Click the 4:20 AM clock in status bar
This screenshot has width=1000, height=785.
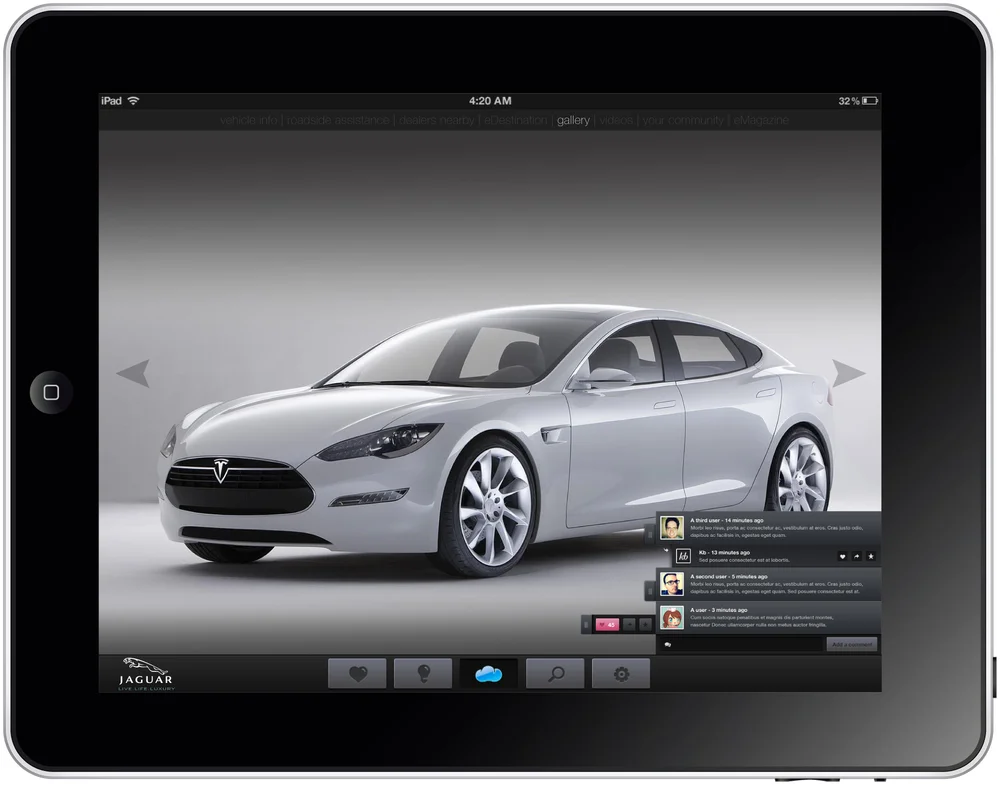pyautogui.click(x=490, y=101)
